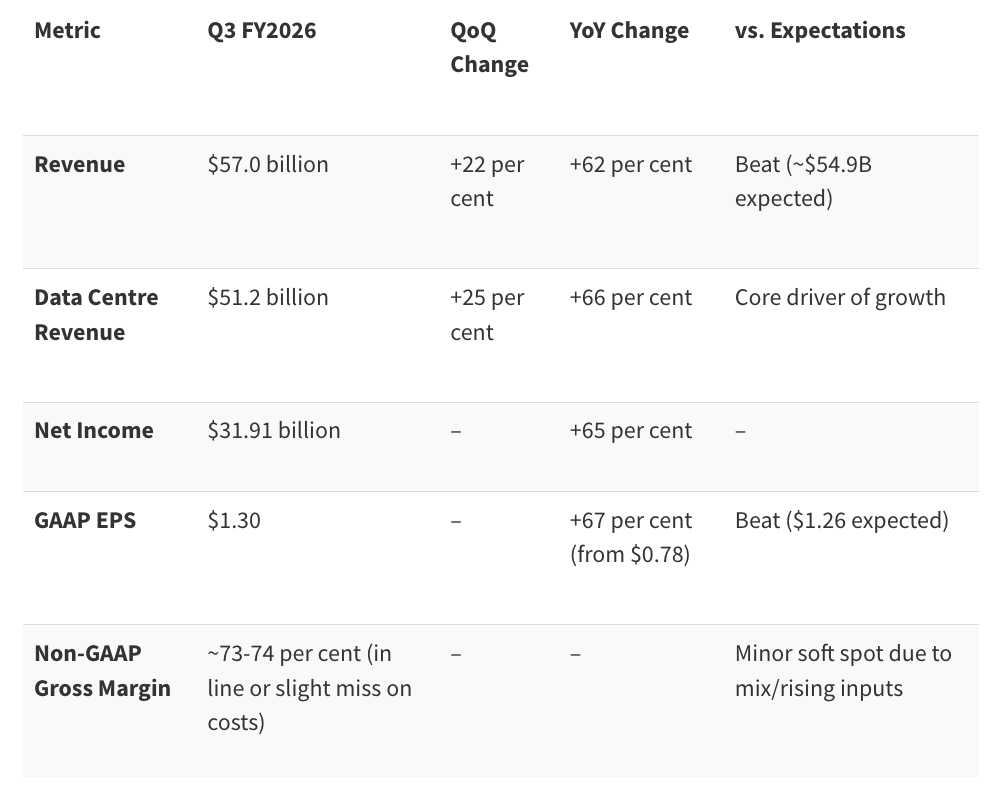Select the Non-GAAP Gross Margin row label
This screenshot has width=988, height=786.
point(102,670)
